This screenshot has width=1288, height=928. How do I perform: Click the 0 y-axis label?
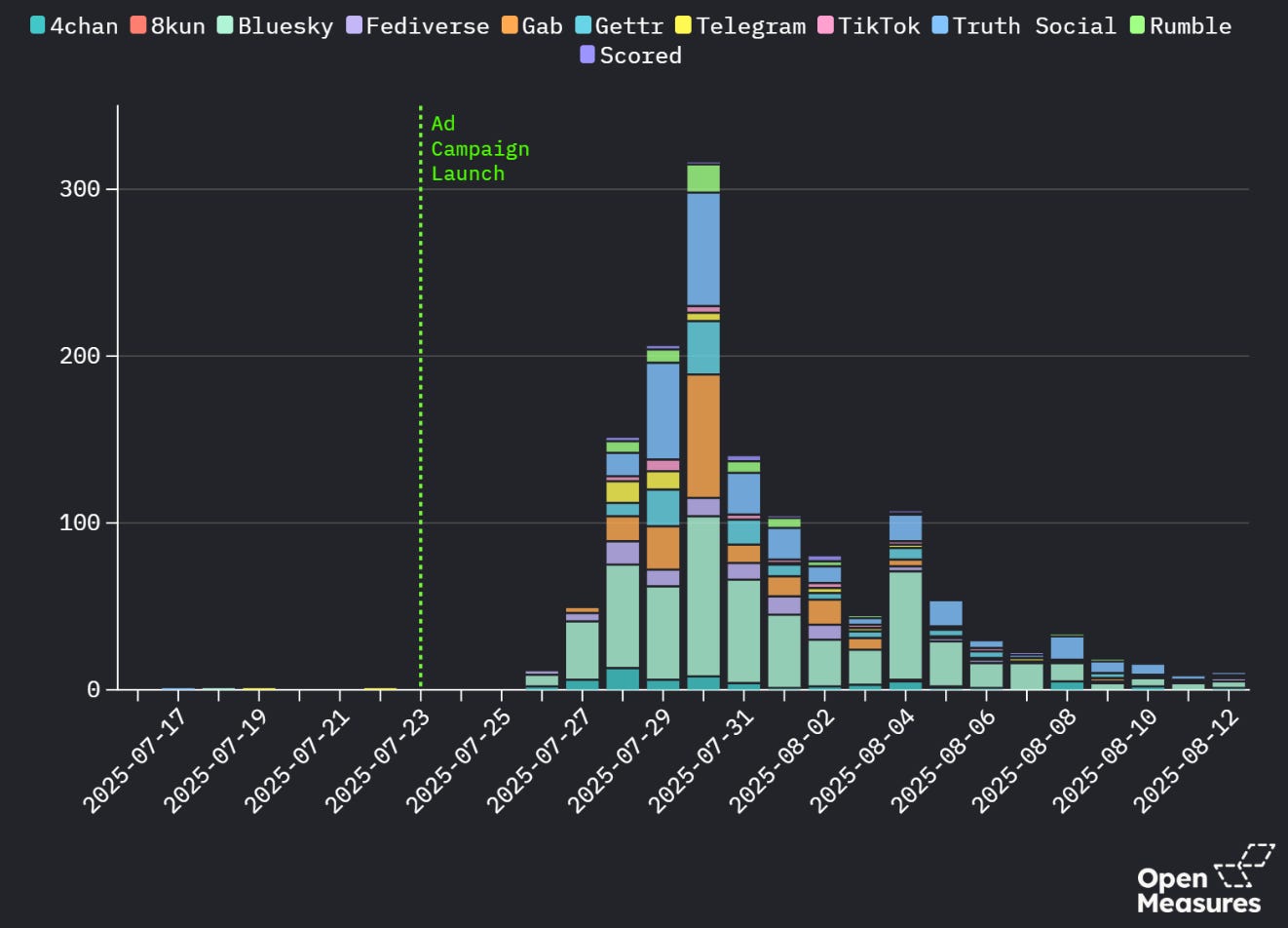(94, 689)
